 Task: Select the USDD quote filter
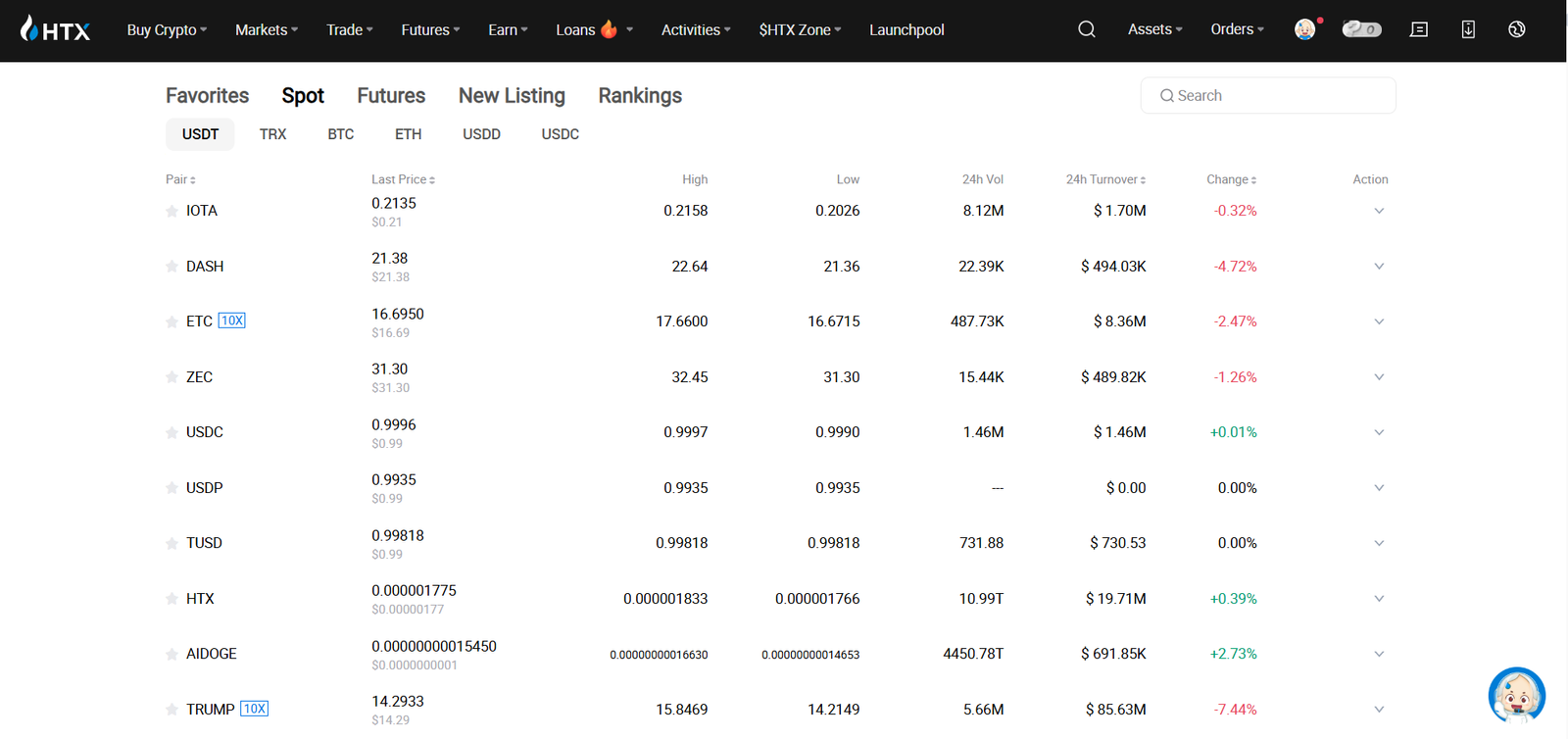click(481, 134)
